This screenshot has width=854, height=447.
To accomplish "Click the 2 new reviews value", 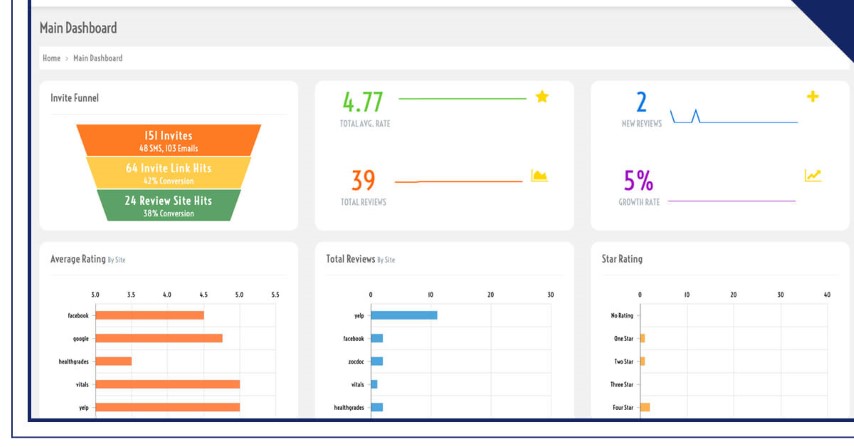I will pos(642,102).
